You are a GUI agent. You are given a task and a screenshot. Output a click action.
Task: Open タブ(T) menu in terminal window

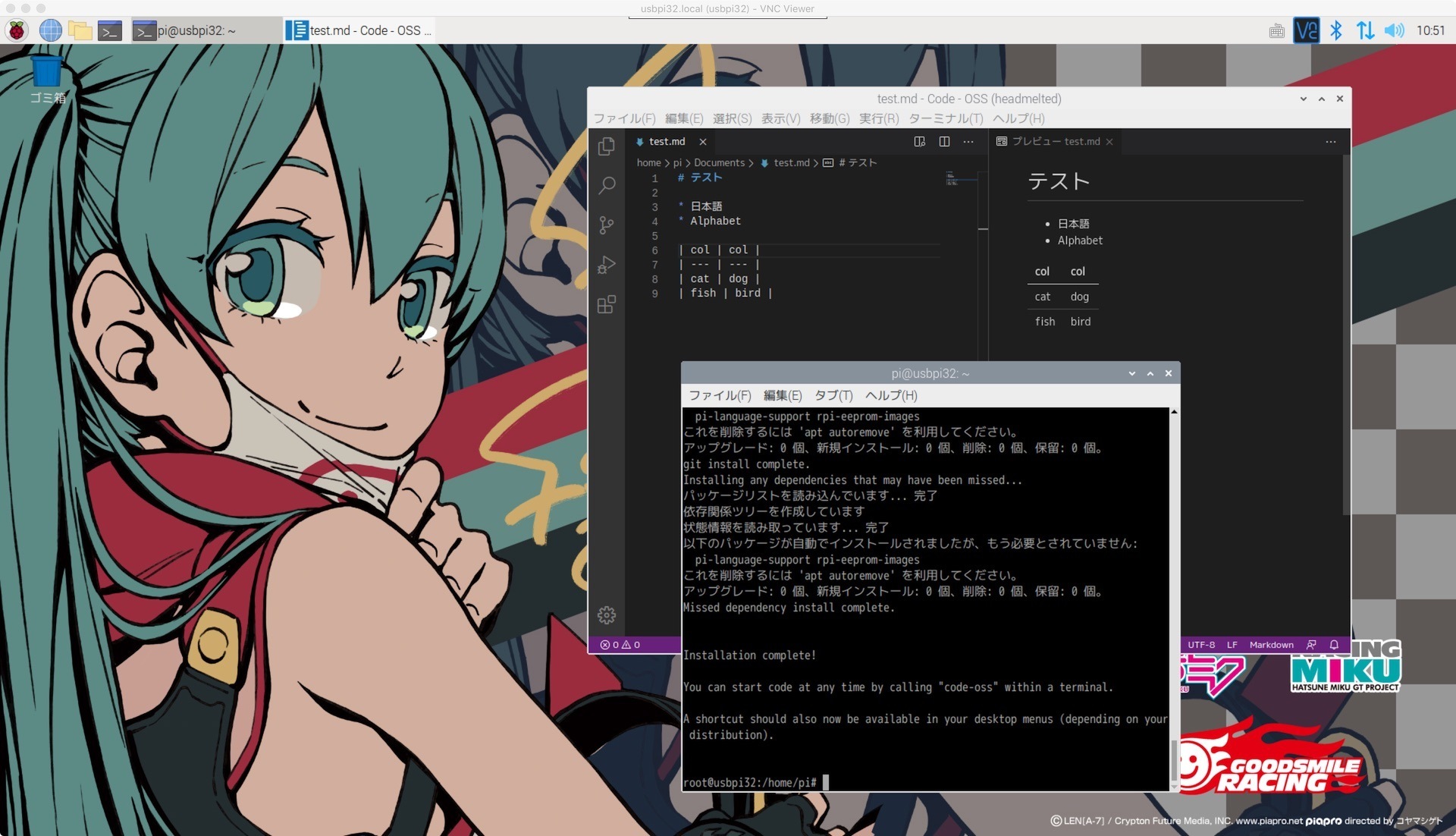pyautogui.click(x=833, y=395)
